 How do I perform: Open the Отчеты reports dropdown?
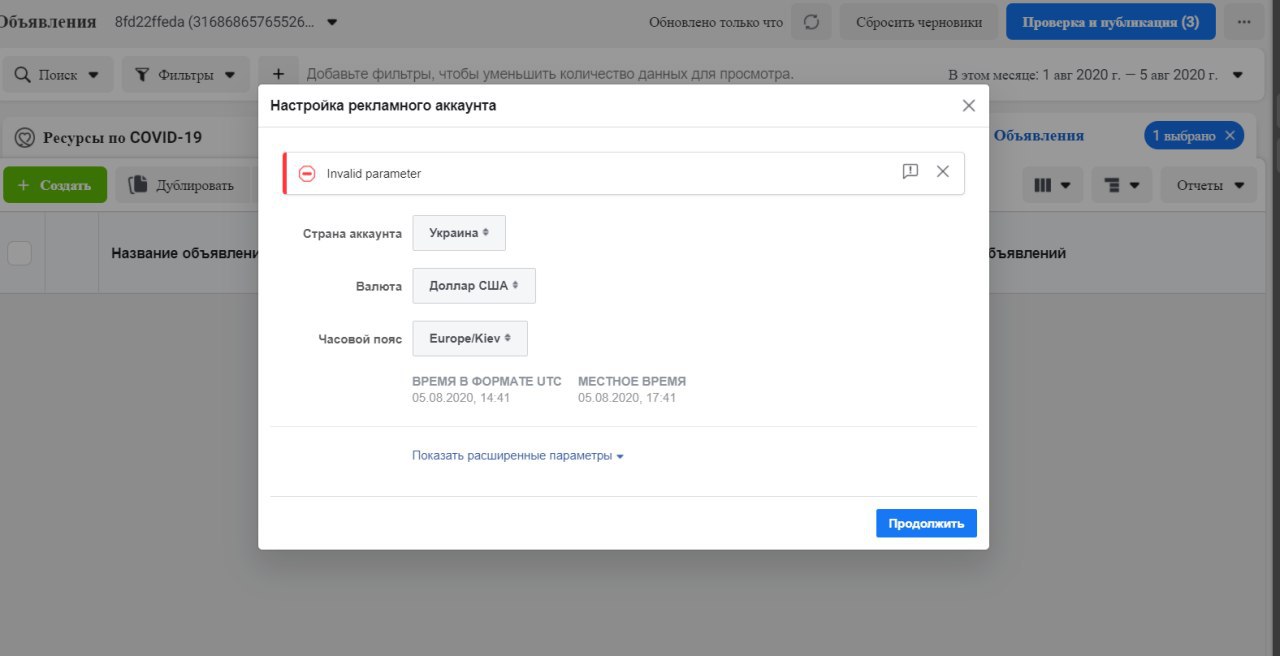(1209, 185)
